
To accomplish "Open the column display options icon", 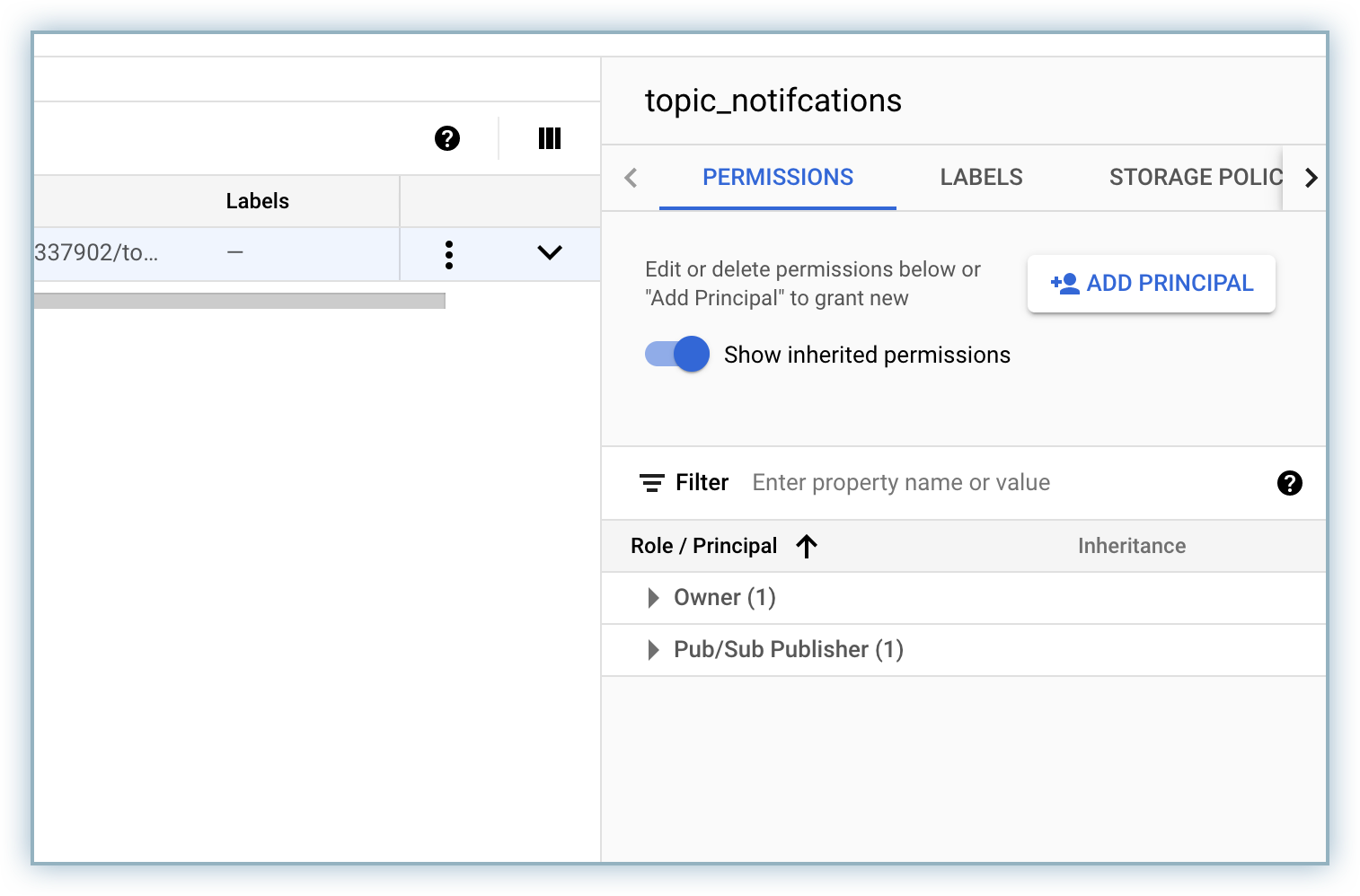I will point(550,138).
